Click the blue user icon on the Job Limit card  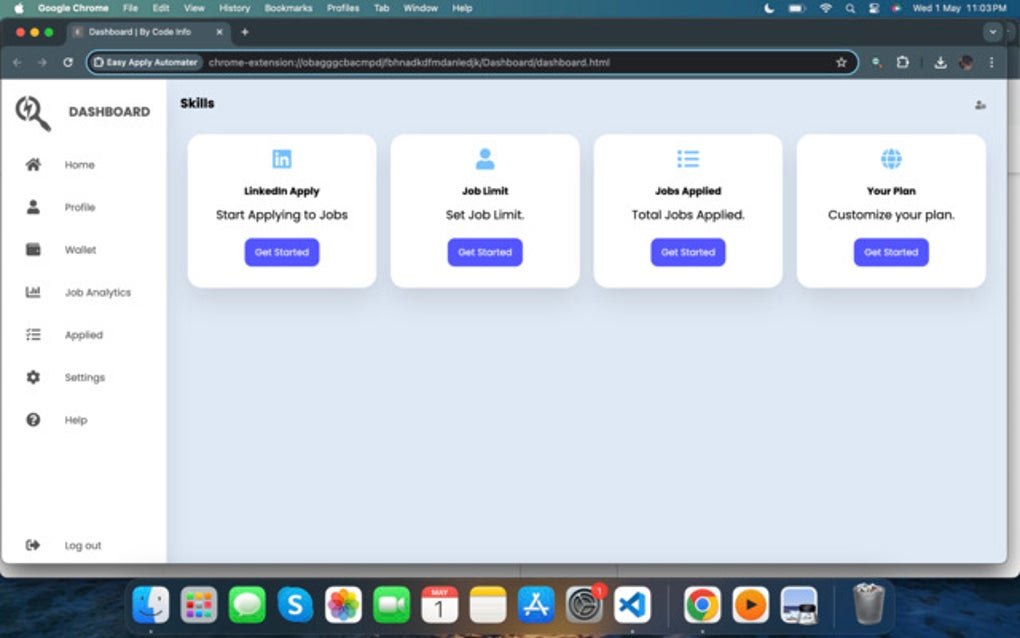[484, 157]
